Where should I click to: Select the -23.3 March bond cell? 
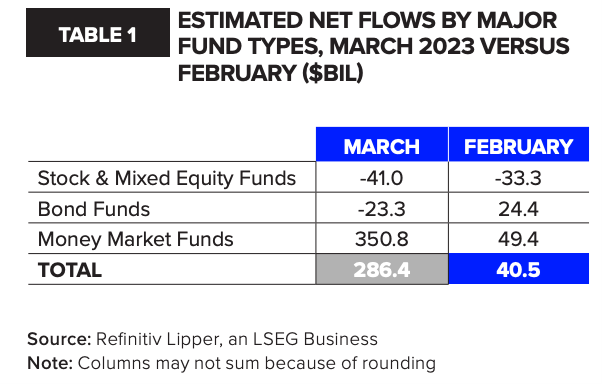(382, 208)
